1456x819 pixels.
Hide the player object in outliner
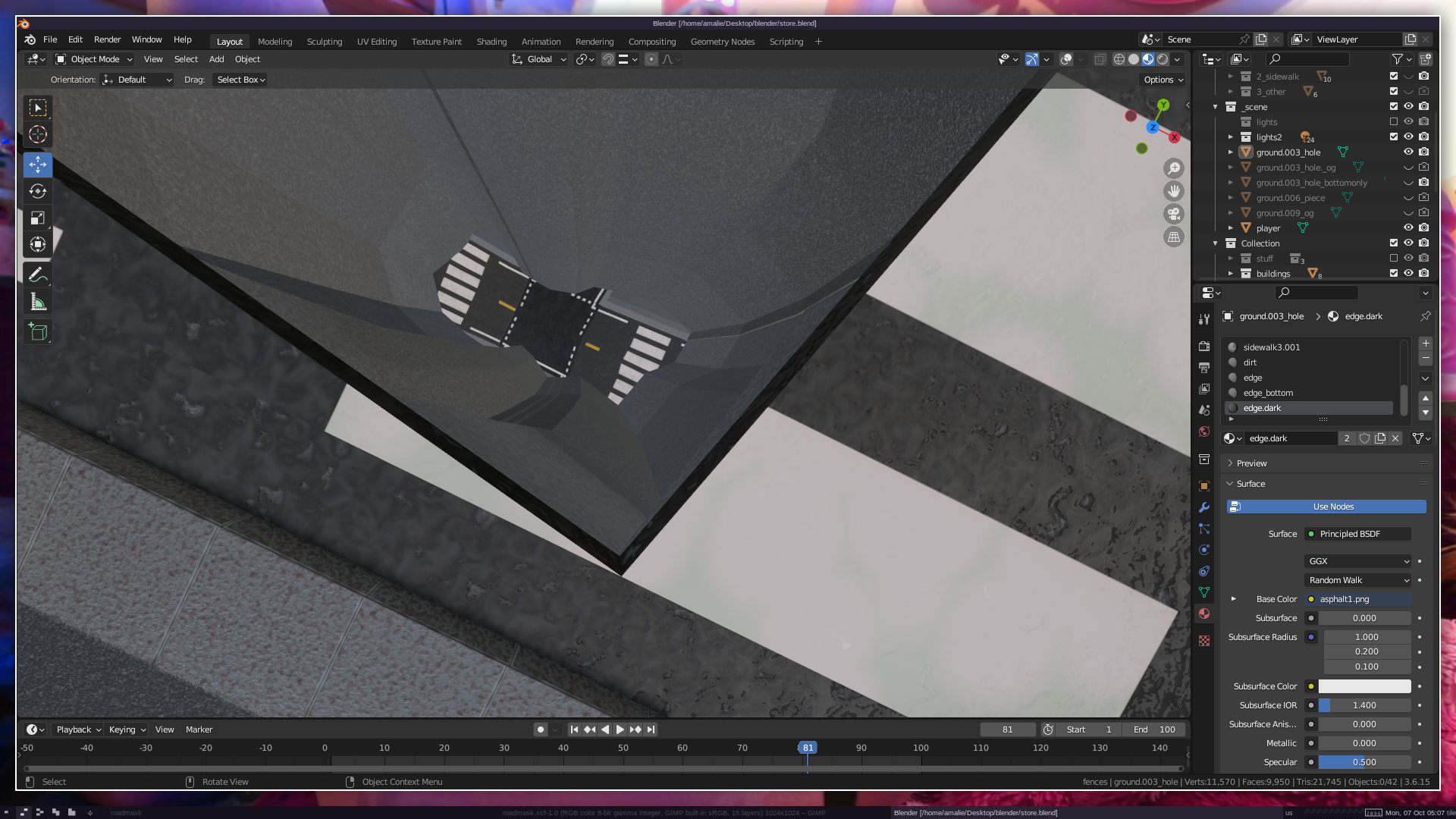[x=1408, y=227]
